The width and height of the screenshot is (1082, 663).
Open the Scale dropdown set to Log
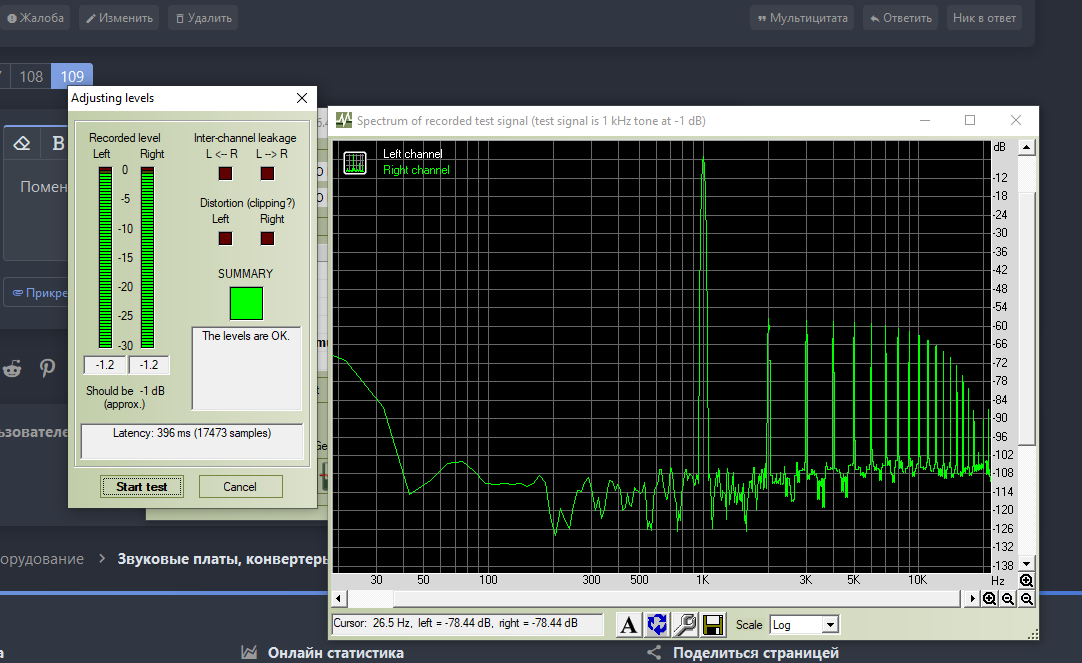click(x=831, y=625)
